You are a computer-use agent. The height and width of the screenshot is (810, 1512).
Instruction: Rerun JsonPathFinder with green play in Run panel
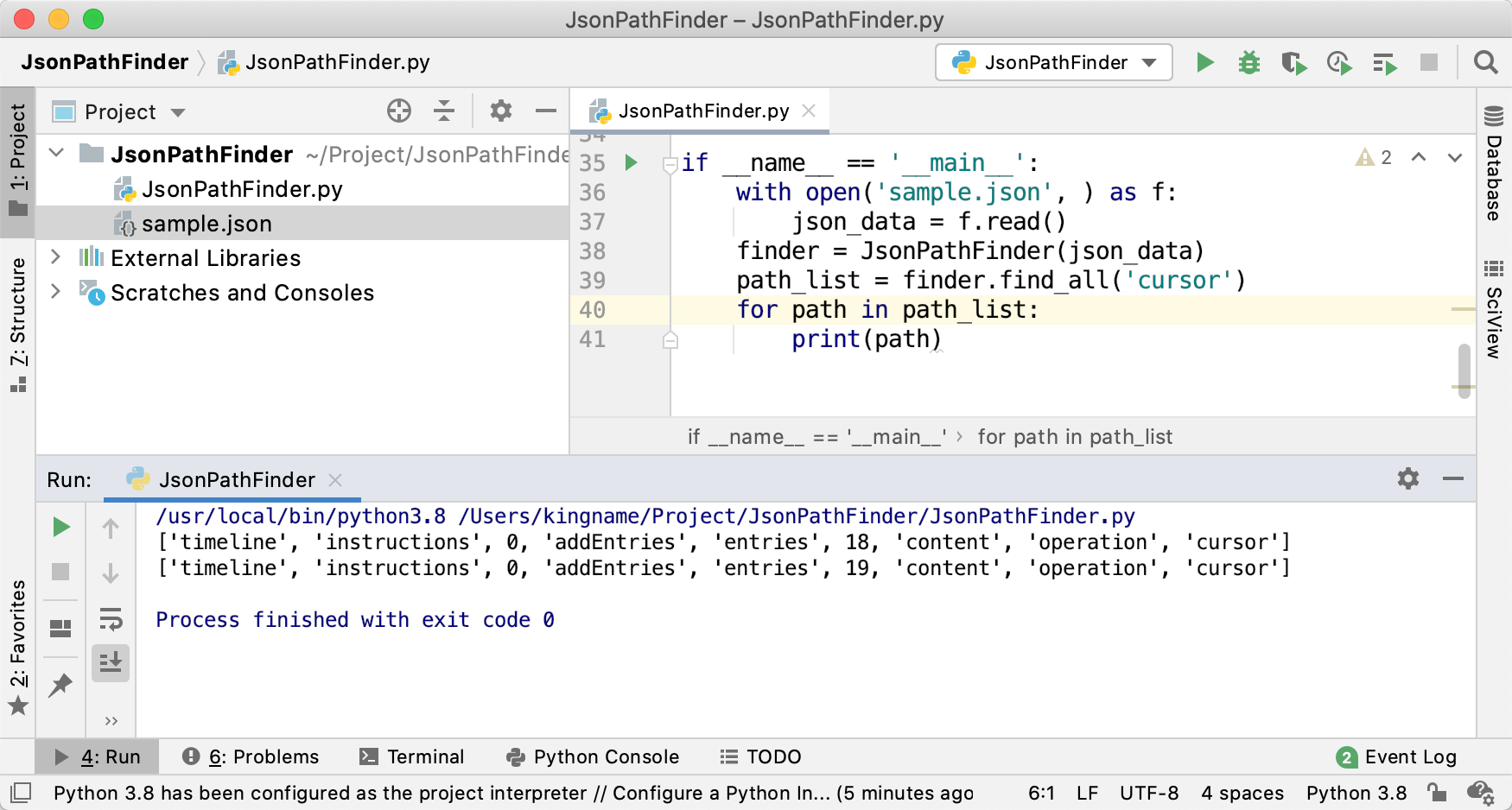60,528
